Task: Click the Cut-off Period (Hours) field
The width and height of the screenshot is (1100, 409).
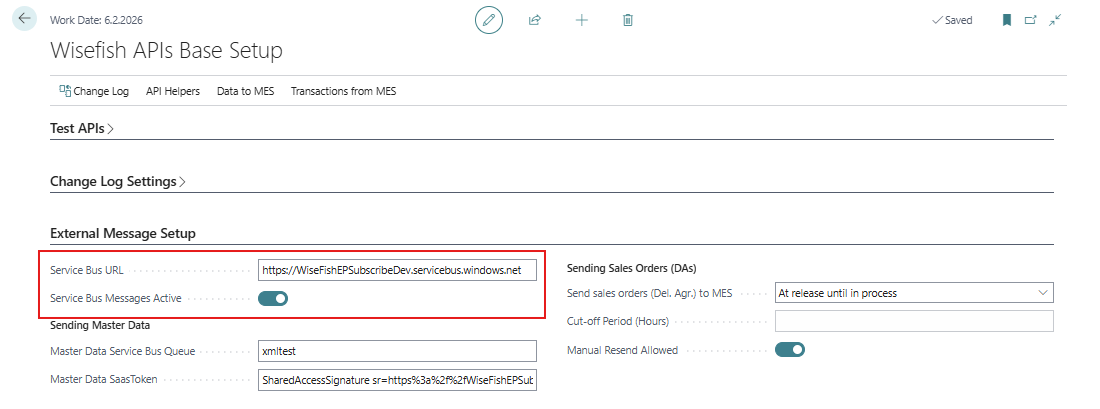Action: [x=914, y=321]
